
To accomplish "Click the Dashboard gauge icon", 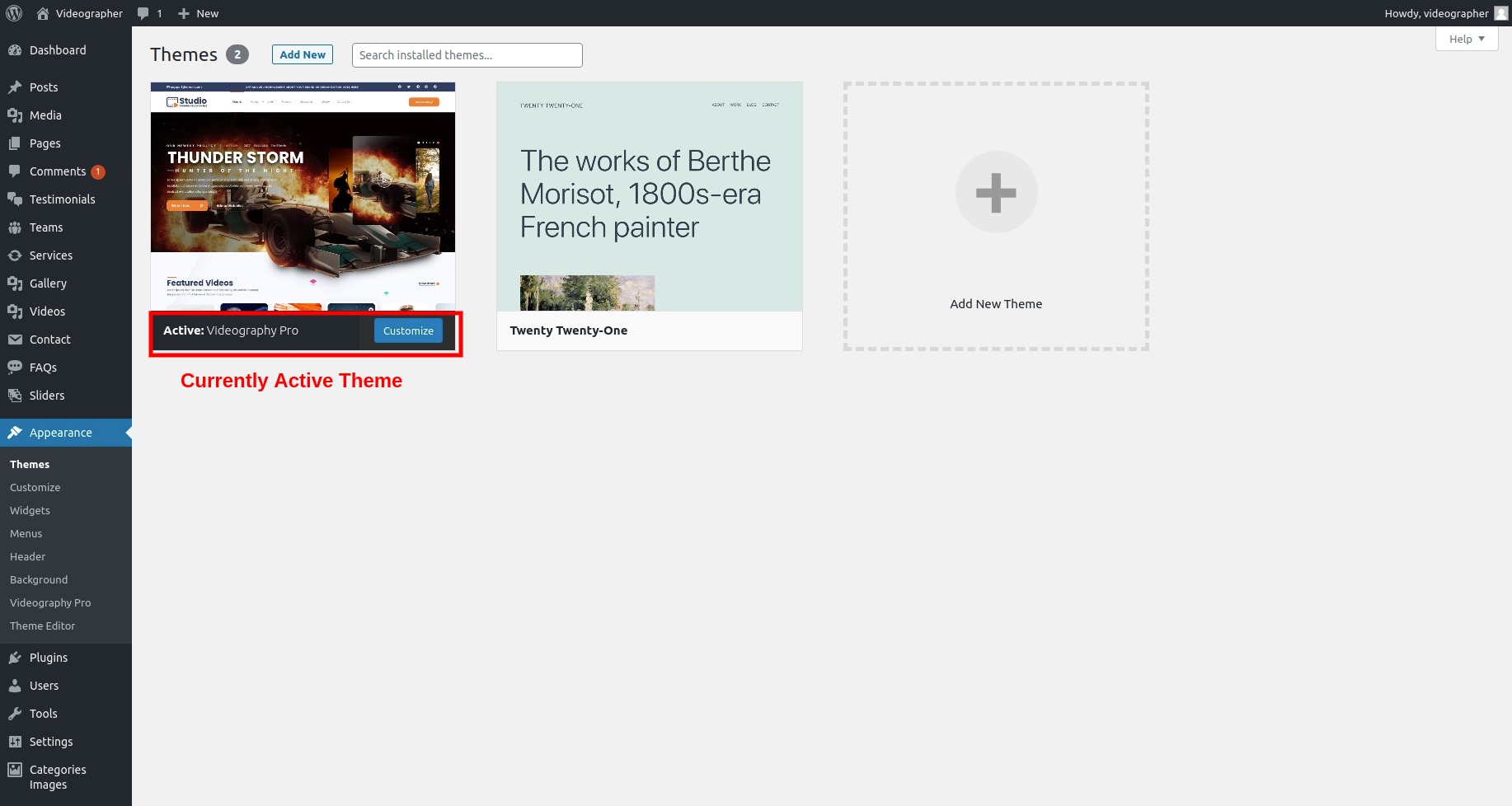I will tap(15, 50).
